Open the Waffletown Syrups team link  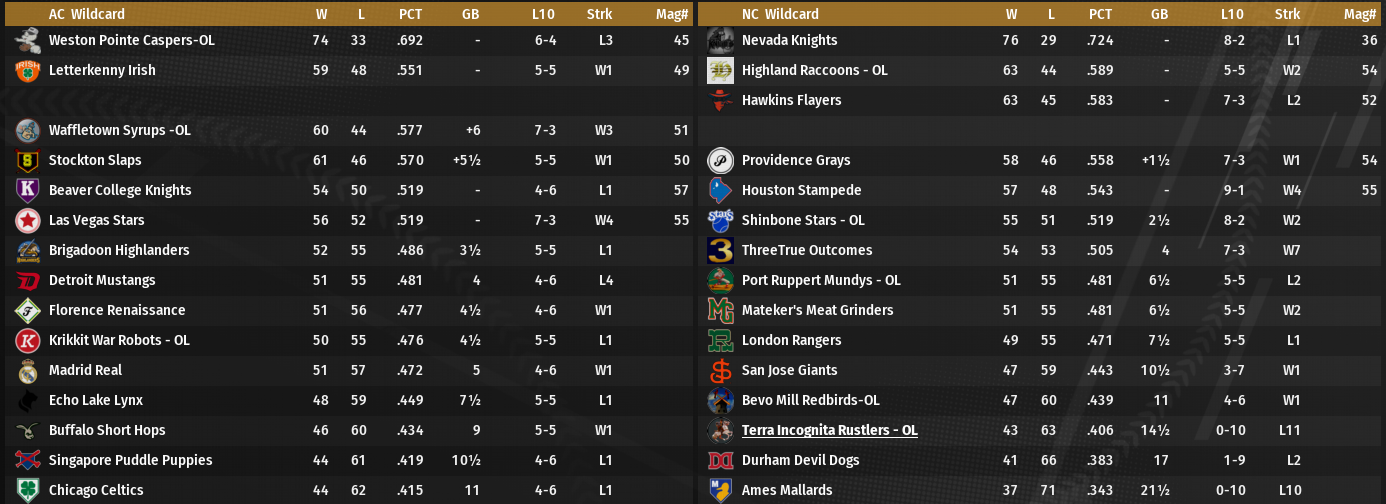119,130
